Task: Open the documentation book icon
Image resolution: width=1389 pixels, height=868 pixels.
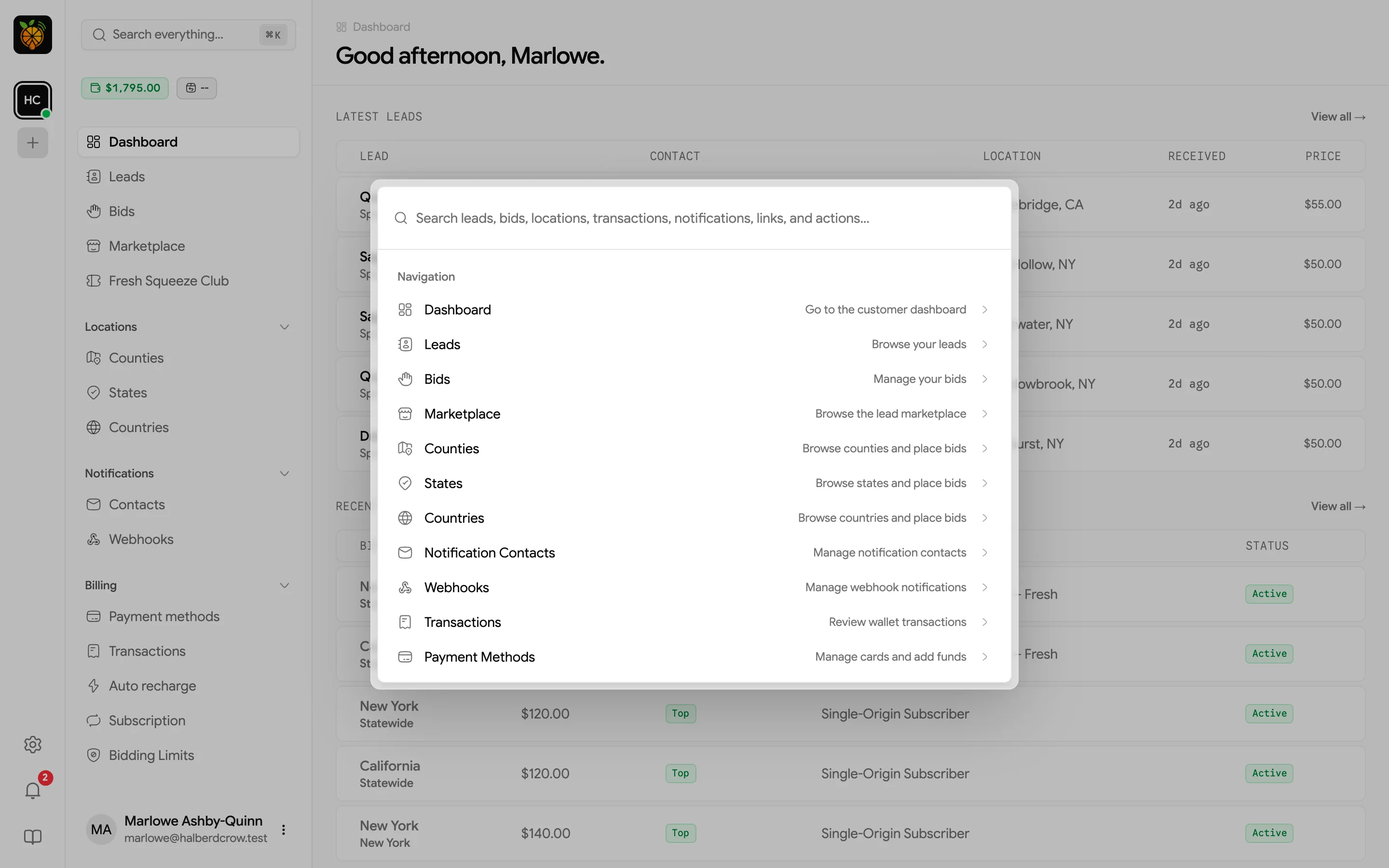Action: point(33,837)
